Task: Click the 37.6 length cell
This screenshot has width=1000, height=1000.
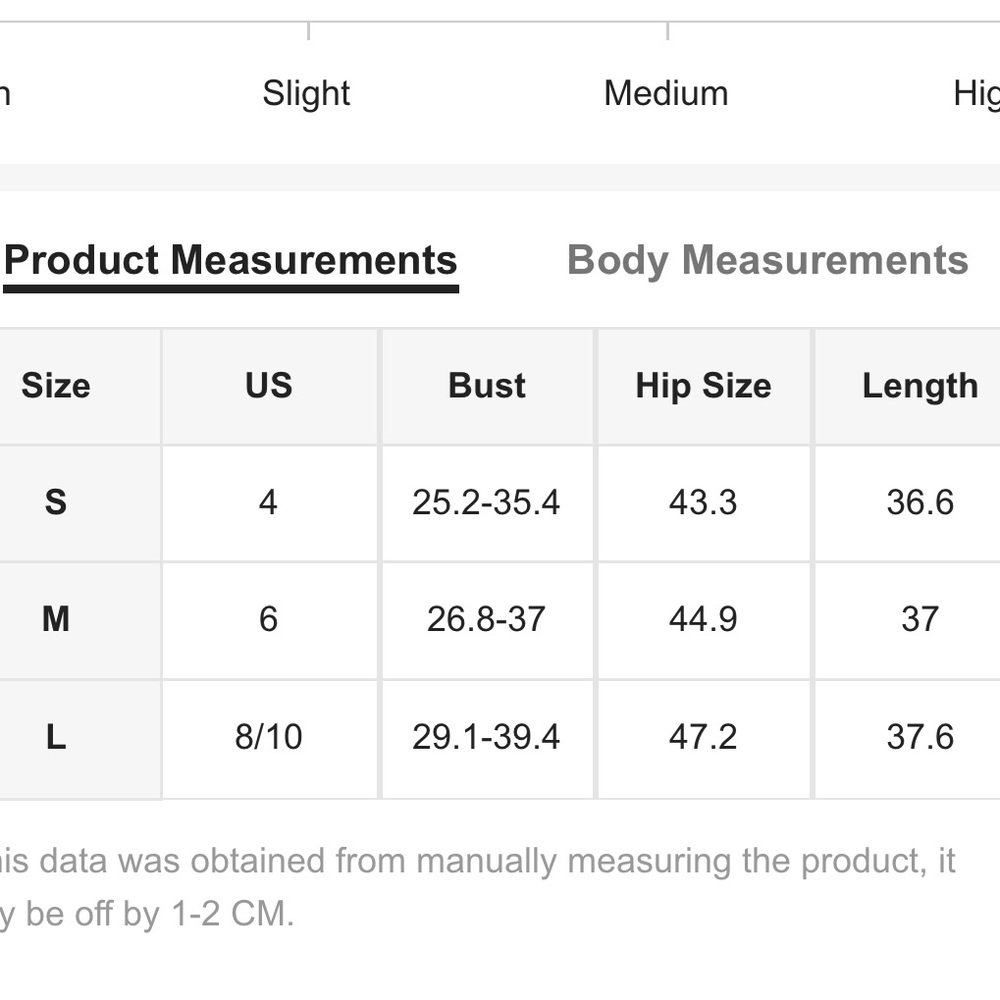Action: click(x=920, y=737)
